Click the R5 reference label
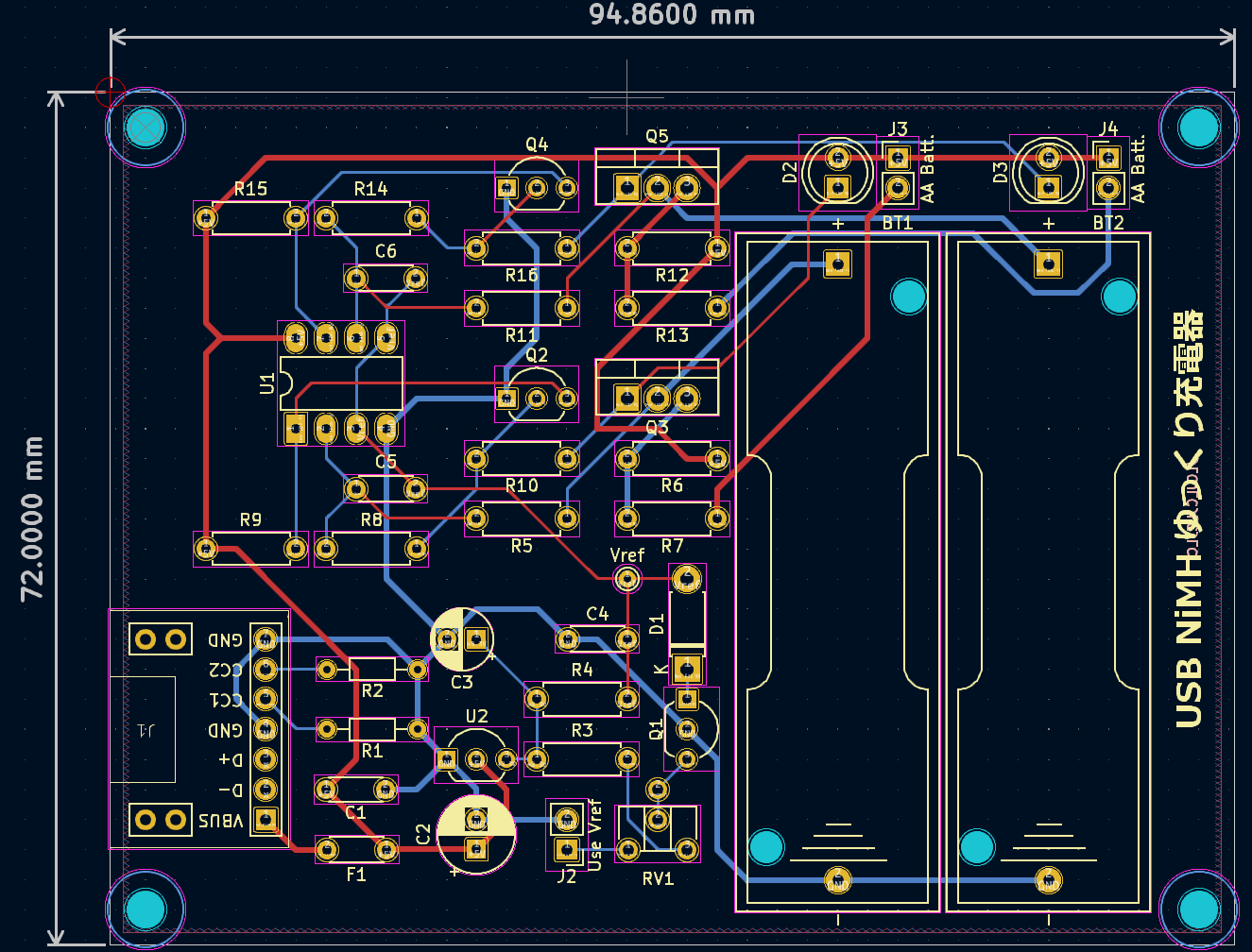 (x=521, y=546)
